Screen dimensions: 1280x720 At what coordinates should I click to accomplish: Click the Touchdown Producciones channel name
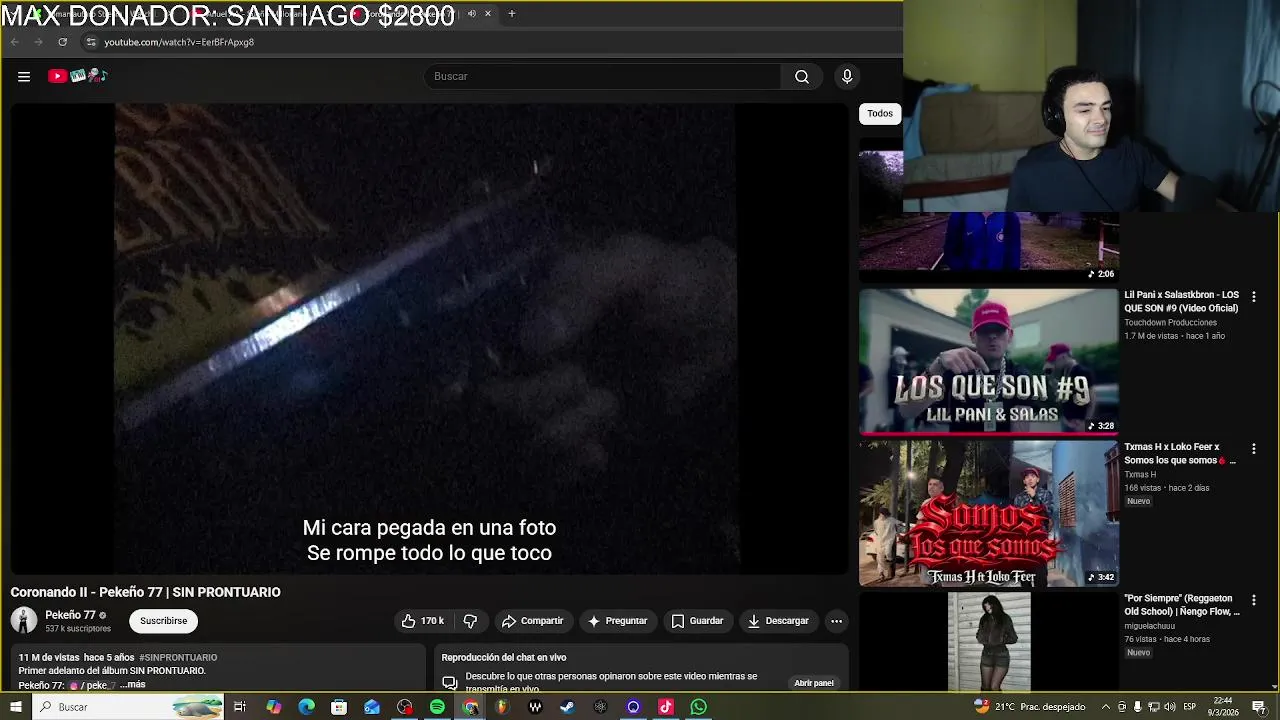pyautogui.click(x=1170, y=323)
